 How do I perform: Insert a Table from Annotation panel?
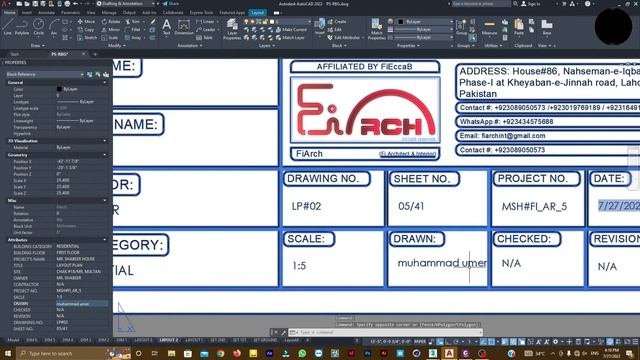(x=204, y=37)
